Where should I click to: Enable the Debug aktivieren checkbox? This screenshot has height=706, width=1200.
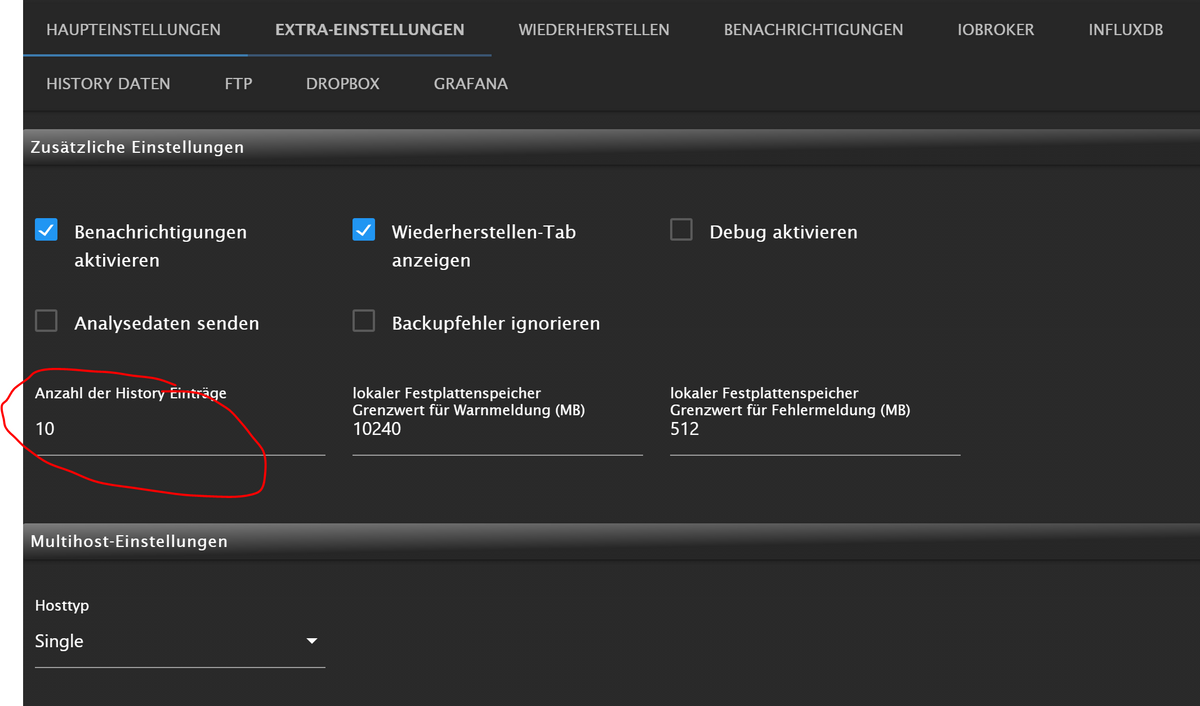click(x=681, y=230)
